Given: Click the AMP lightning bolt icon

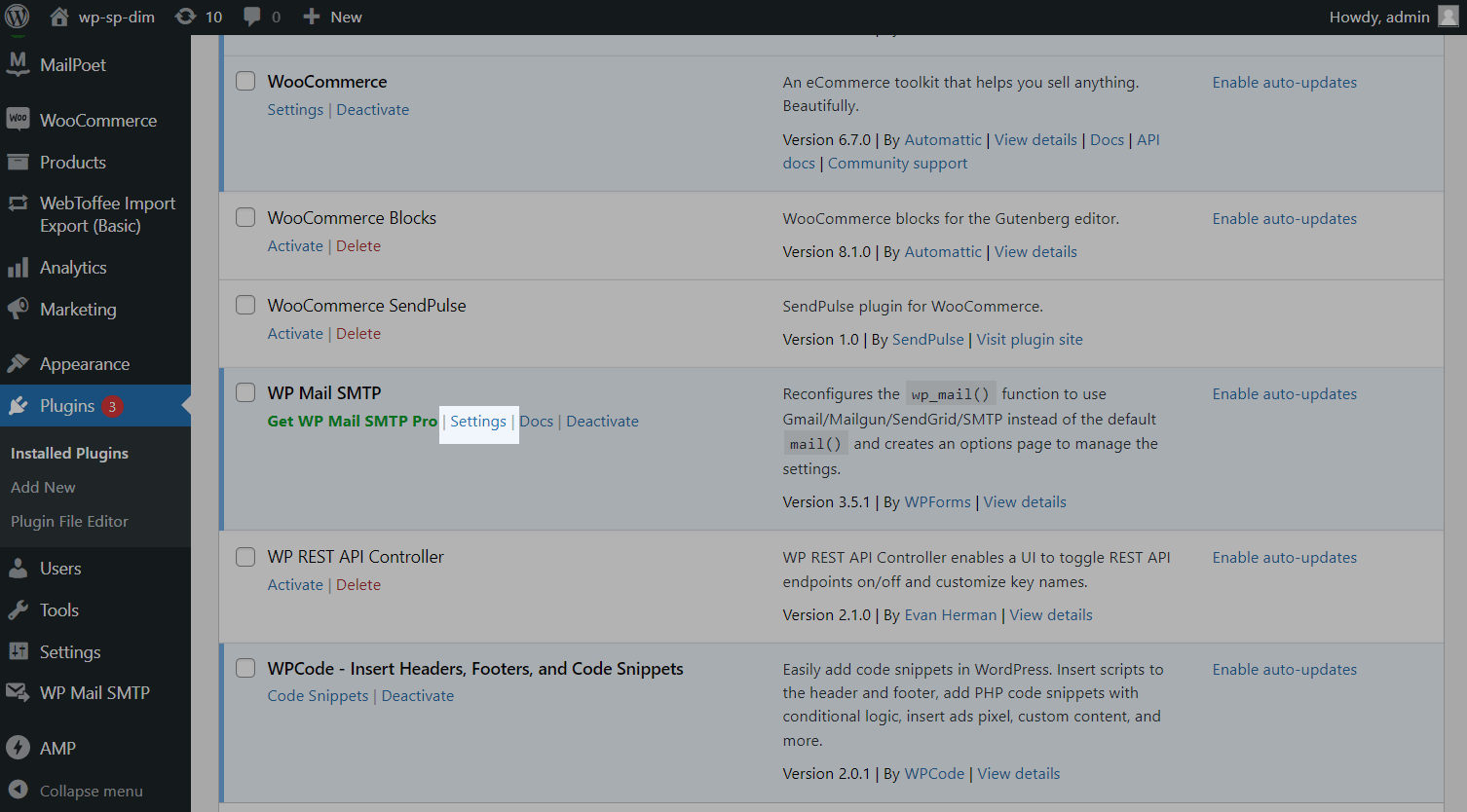Looking at the screenshot, I should tap(18, 748).
